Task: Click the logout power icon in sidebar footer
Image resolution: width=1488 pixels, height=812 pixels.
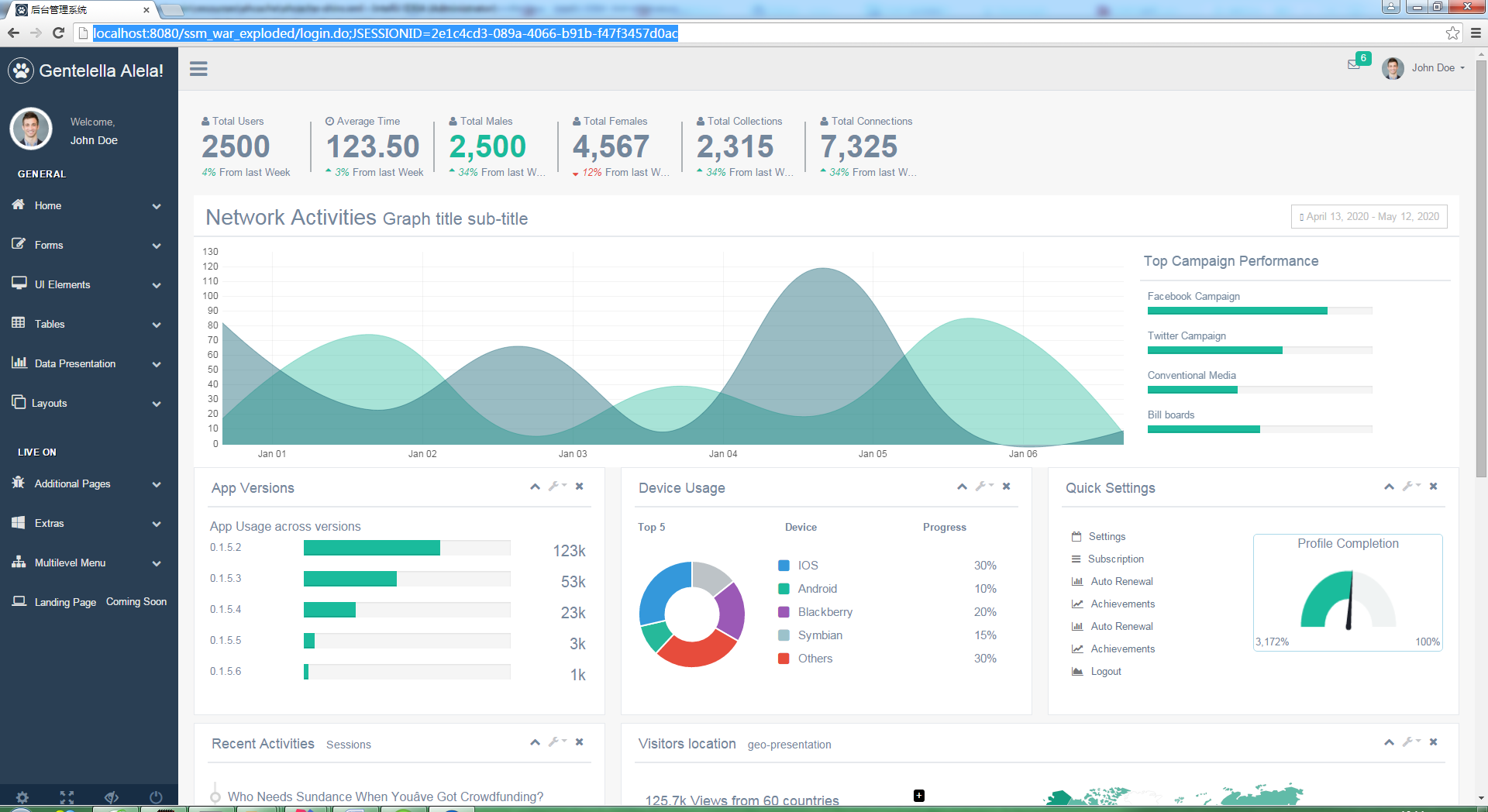Action: (156, 797)
